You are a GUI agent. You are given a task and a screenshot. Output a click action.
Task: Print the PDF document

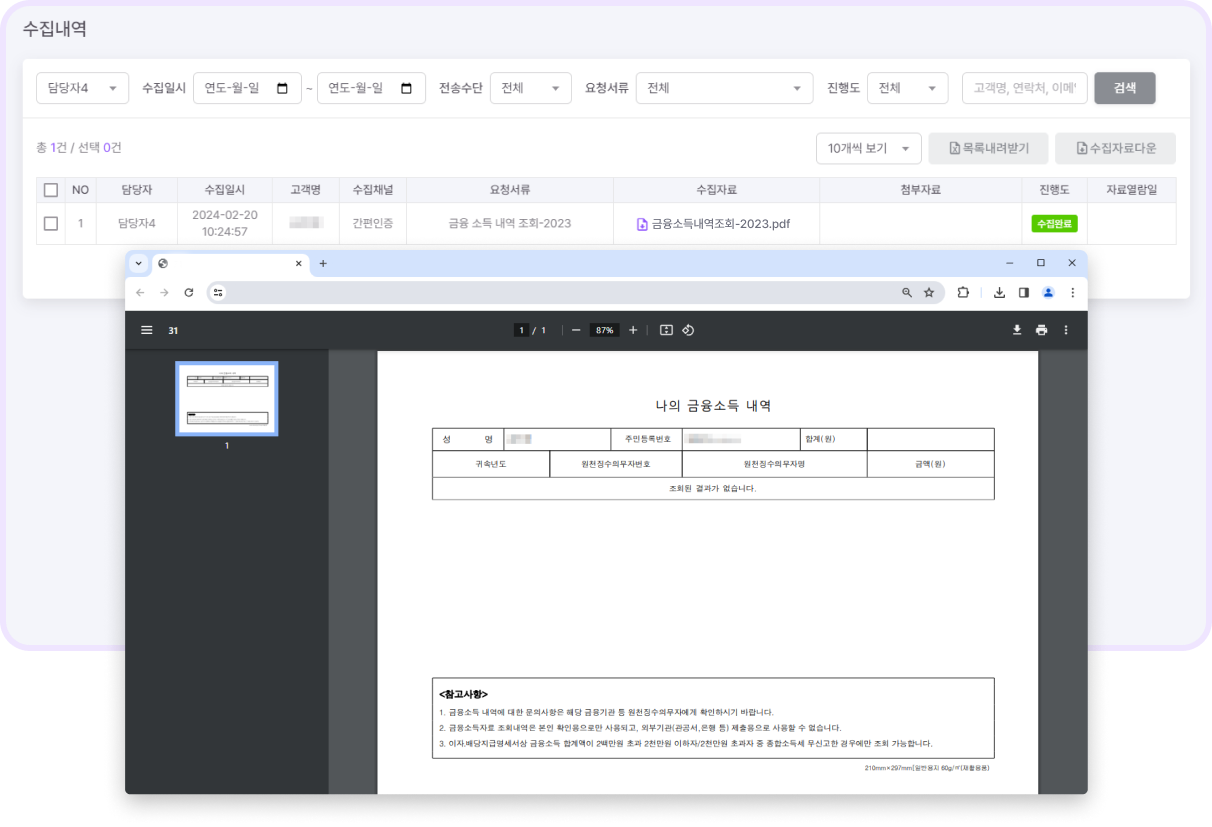coord(1041,330)
